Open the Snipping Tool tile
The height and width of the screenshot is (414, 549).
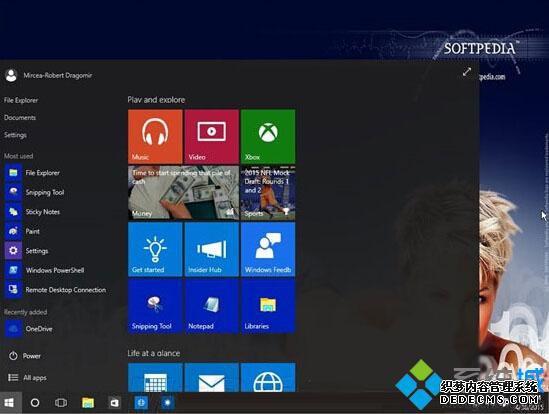click(x=155, y=306)
